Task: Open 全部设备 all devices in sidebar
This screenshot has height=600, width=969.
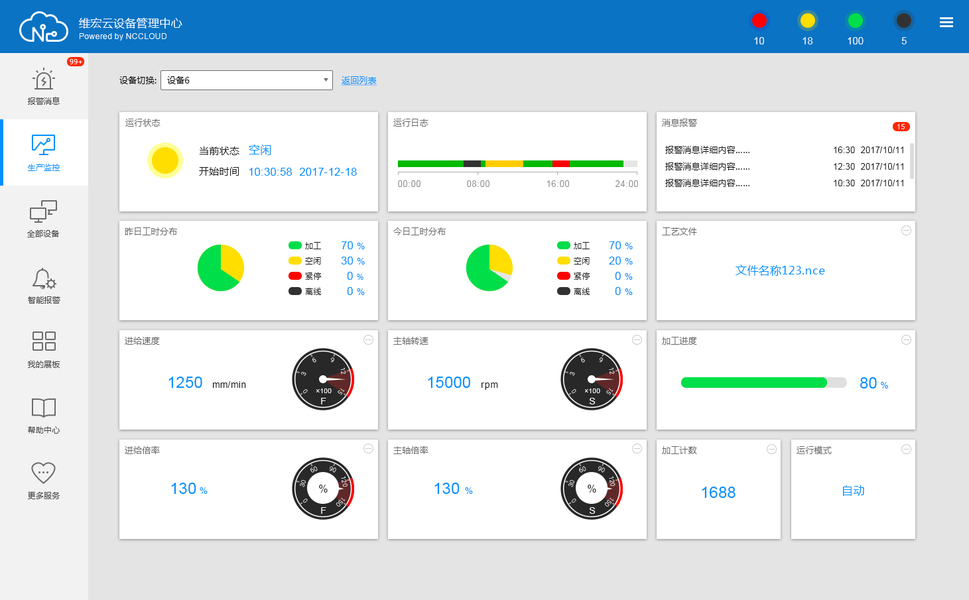Action: 43,218
